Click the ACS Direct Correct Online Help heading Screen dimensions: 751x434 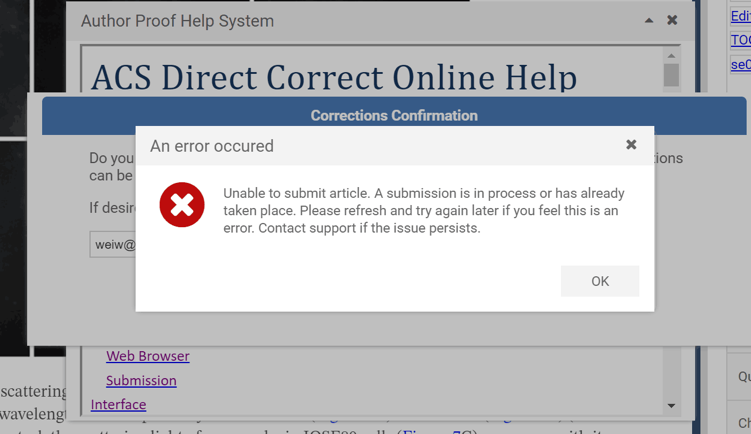click(x=334, y=77)
